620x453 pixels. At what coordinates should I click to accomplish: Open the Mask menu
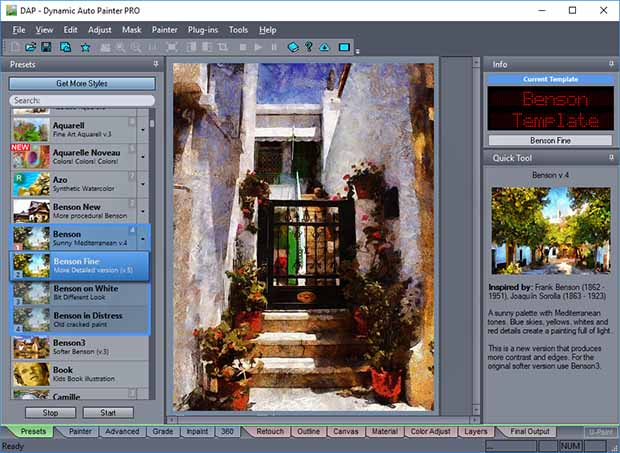pyautogui.click(x=132, y=30)
